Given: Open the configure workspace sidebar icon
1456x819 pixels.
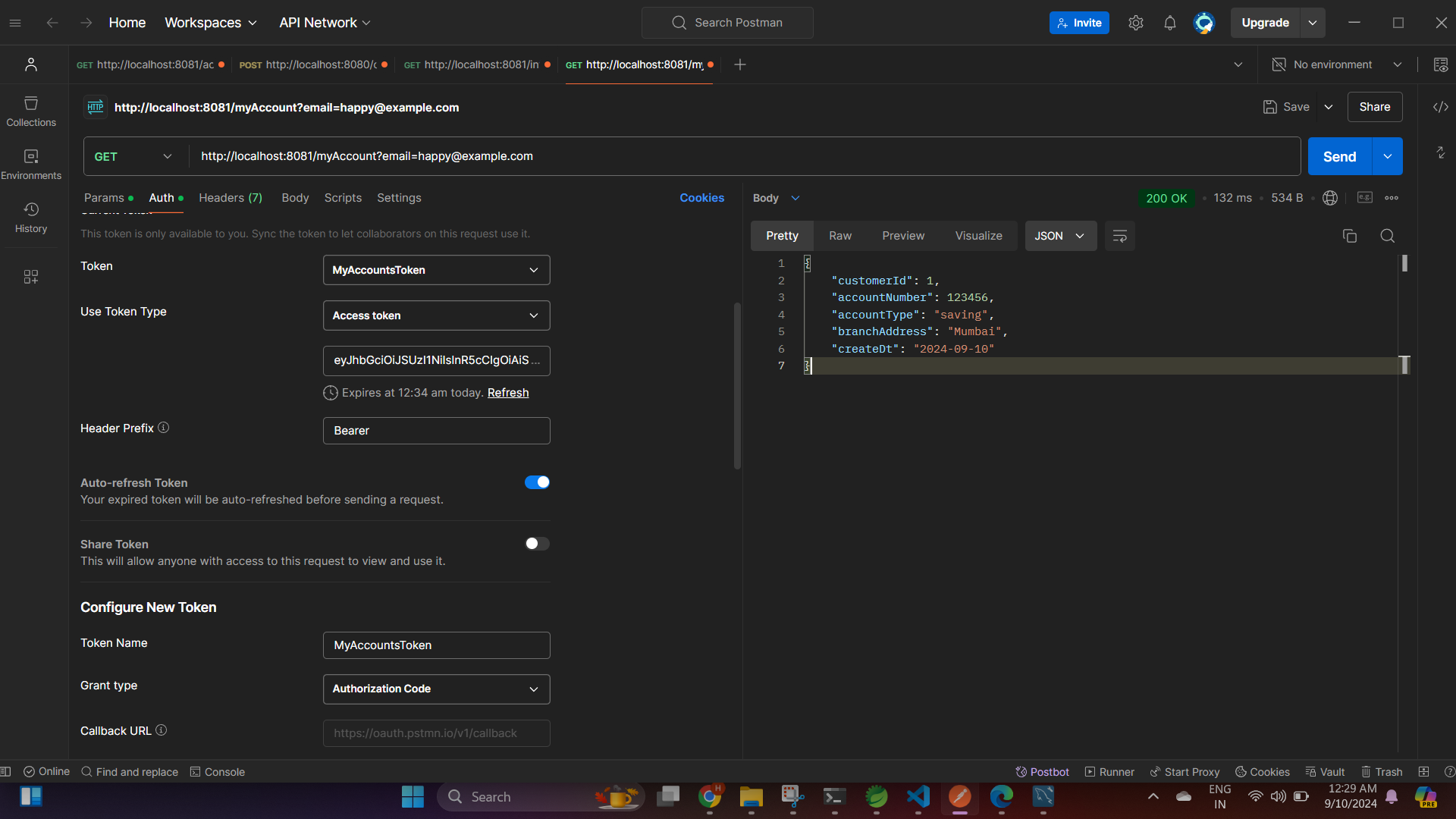Looking at the screenshot, I should (31, 277).
